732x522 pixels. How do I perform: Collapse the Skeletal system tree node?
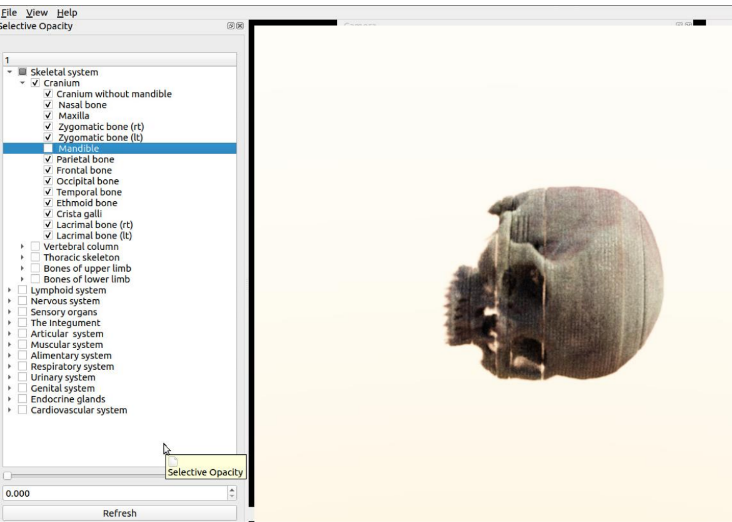pyautogui.click(x=10, y=72)
